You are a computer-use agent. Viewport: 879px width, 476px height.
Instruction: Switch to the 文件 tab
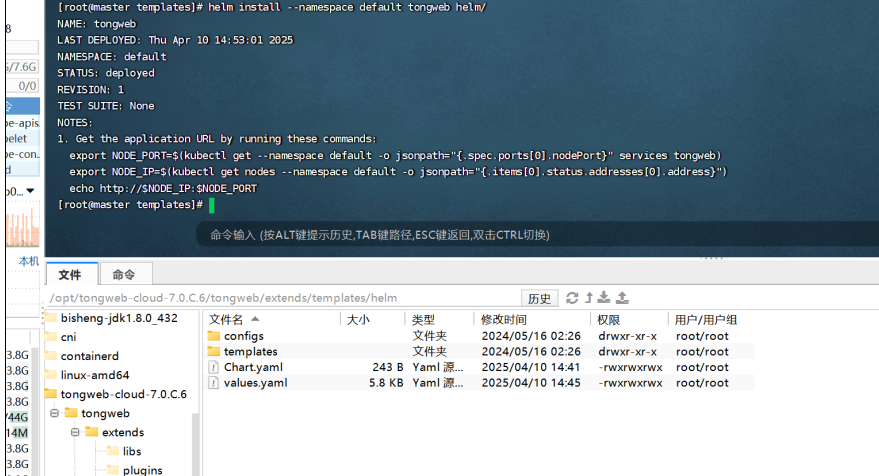(x=71, y=274)
